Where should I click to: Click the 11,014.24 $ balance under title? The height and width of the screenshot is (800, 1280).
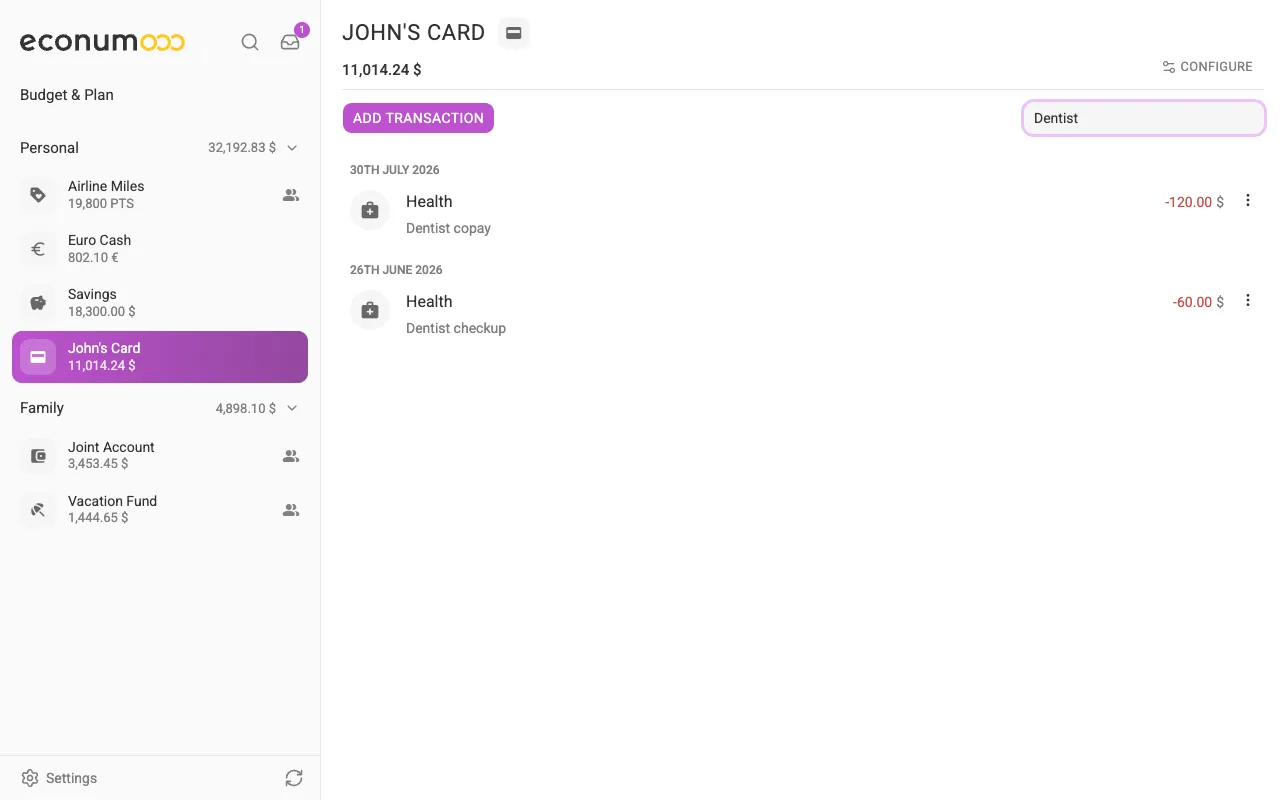click(x=382, y=70)
